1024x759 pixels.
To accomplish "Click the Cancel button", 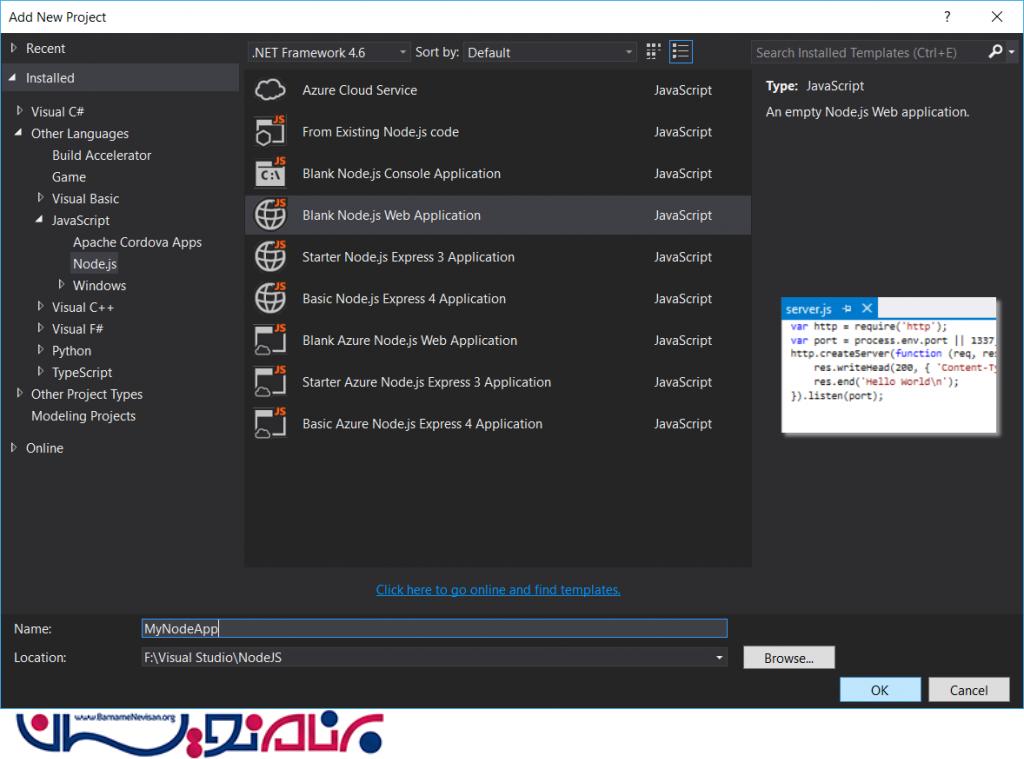I will pos(968,690).
